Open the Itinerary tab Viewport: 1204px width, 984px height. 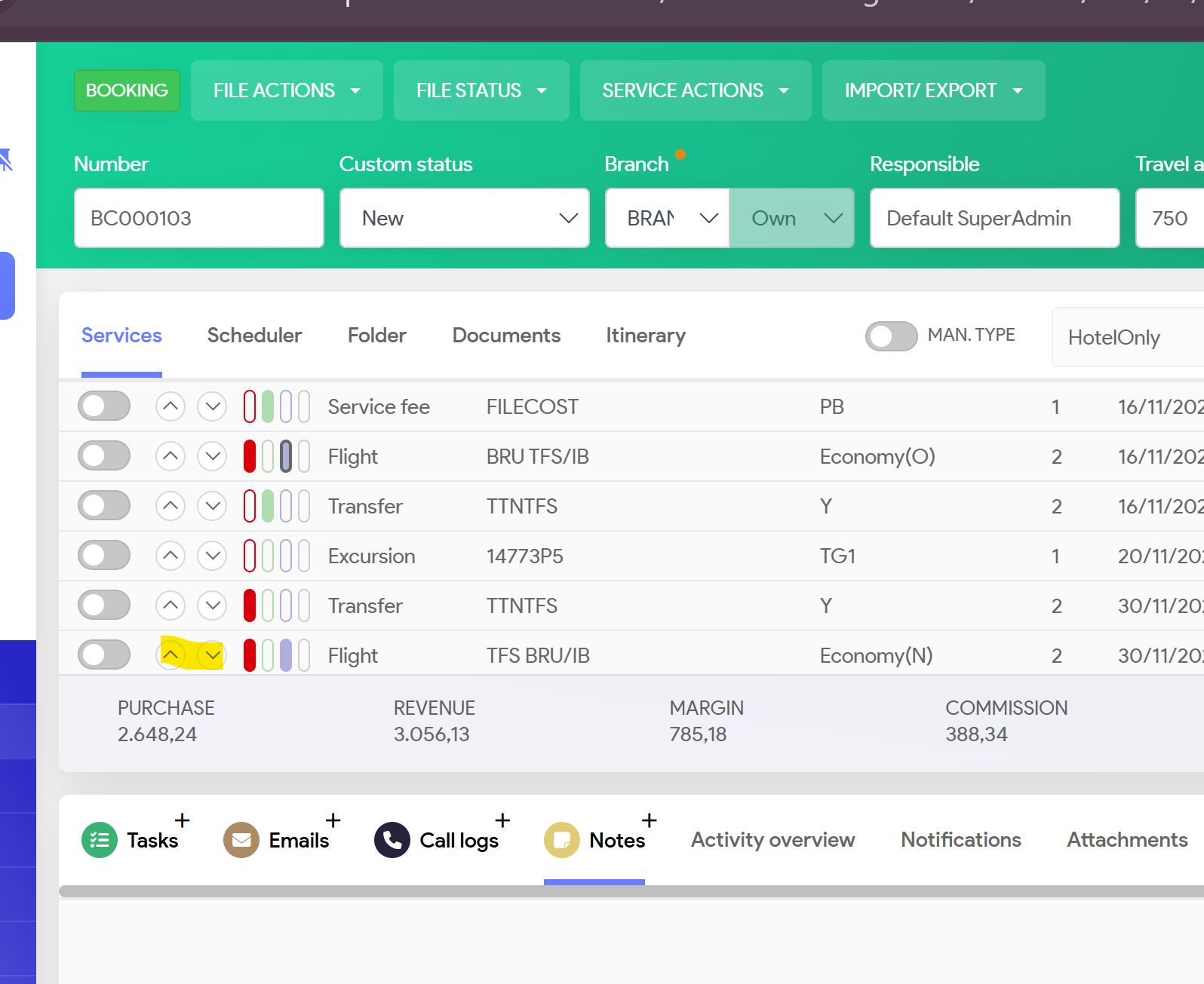[x=645, y=336]
